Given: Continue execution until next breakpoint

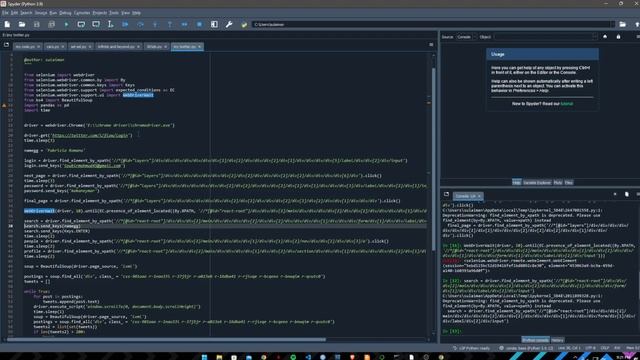Looking at the screenshot, I should click(x=184, y=24).
